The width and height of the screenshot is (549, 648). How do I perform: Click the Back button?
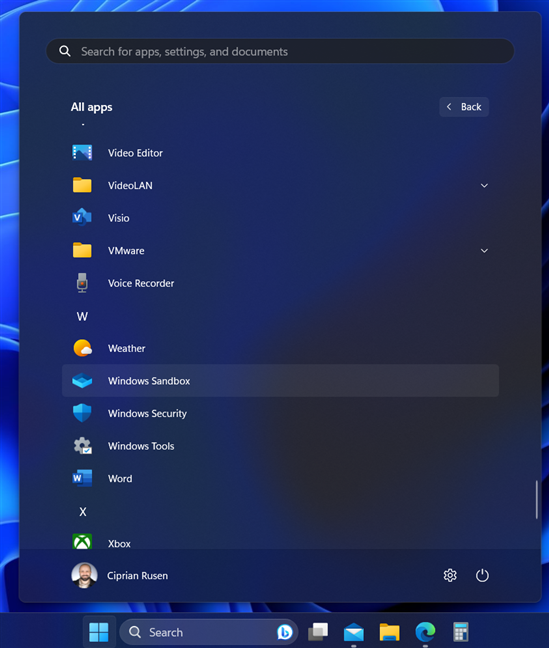464,107
